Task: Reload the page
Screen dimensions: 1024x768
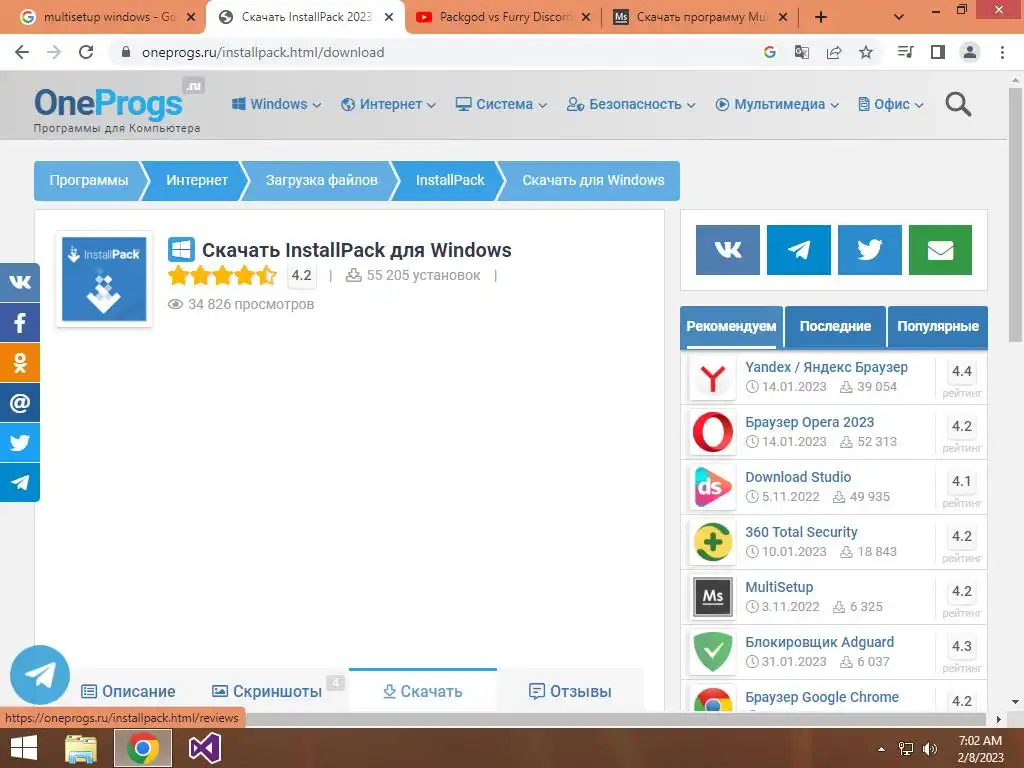Action: (x=86, y=52)
